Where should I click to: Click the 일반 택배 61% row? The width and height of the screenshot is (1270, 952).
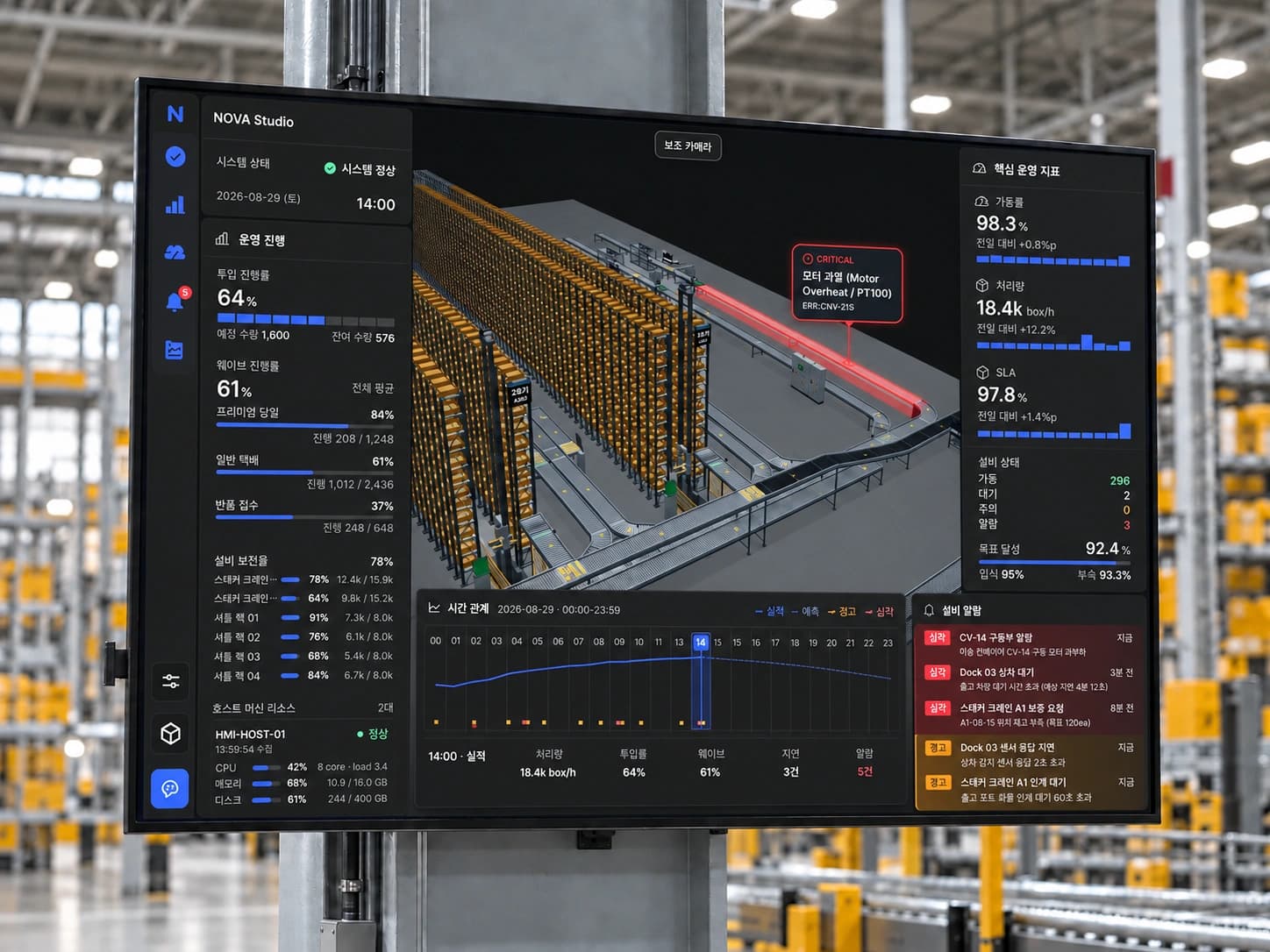tap(304, 471)
